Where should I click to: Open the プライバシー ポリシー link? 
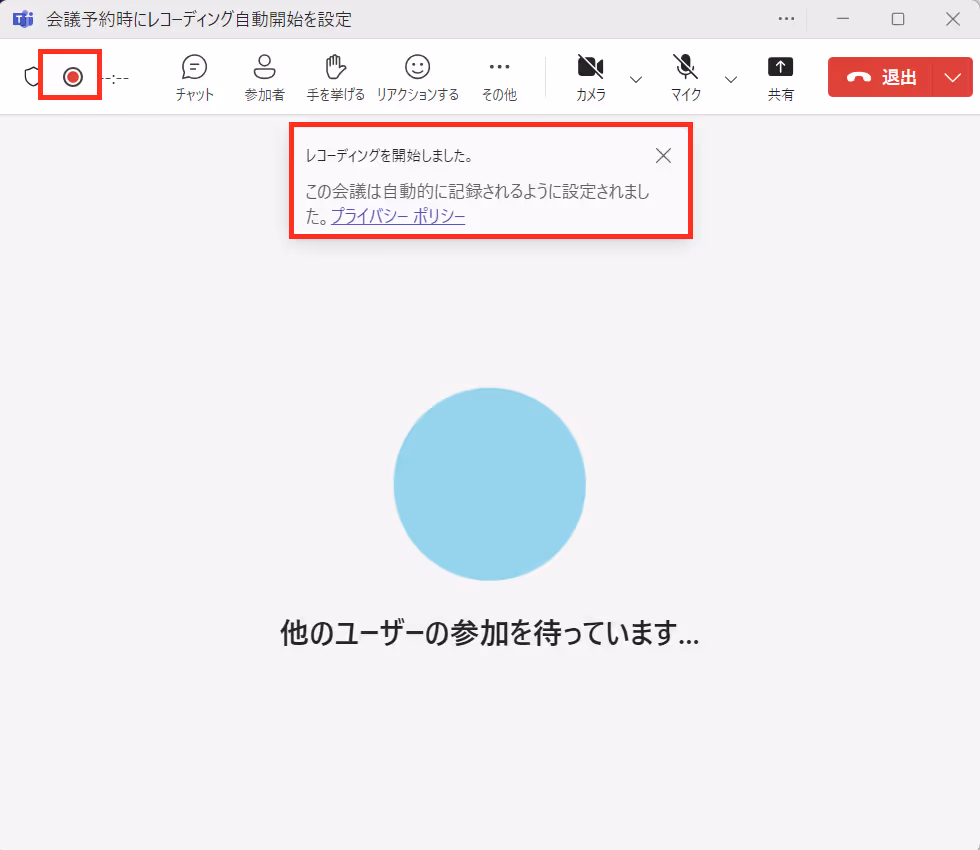point(398,216)
